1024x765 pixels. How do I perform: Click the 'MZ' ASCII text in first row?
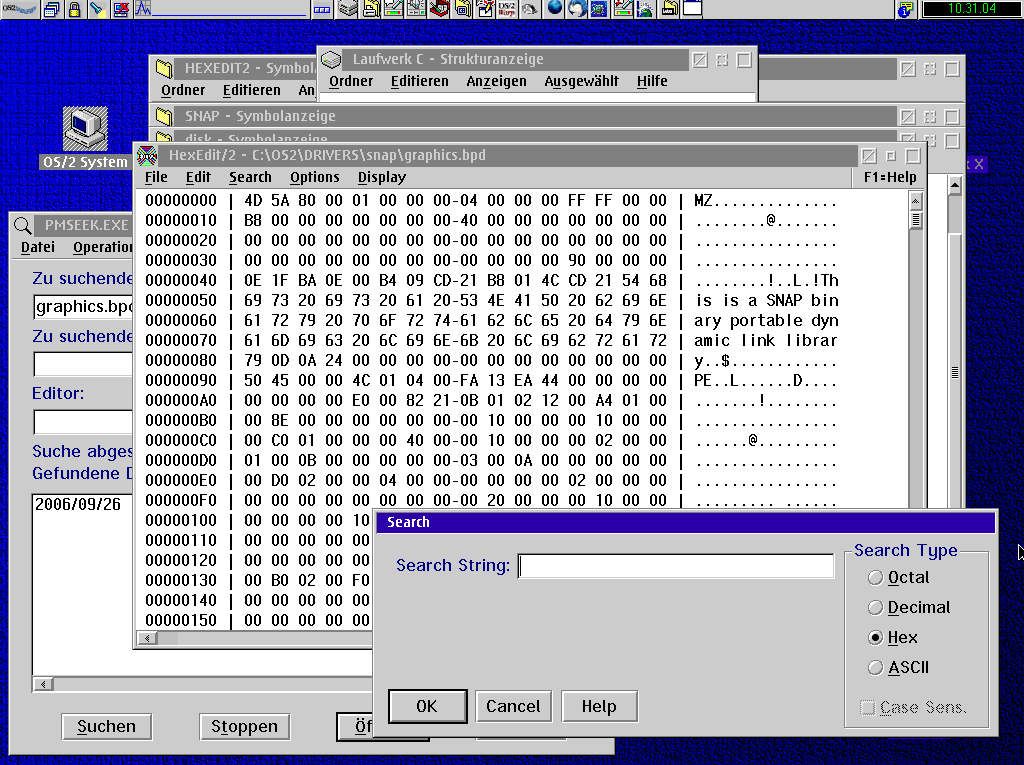click(703, 201)
